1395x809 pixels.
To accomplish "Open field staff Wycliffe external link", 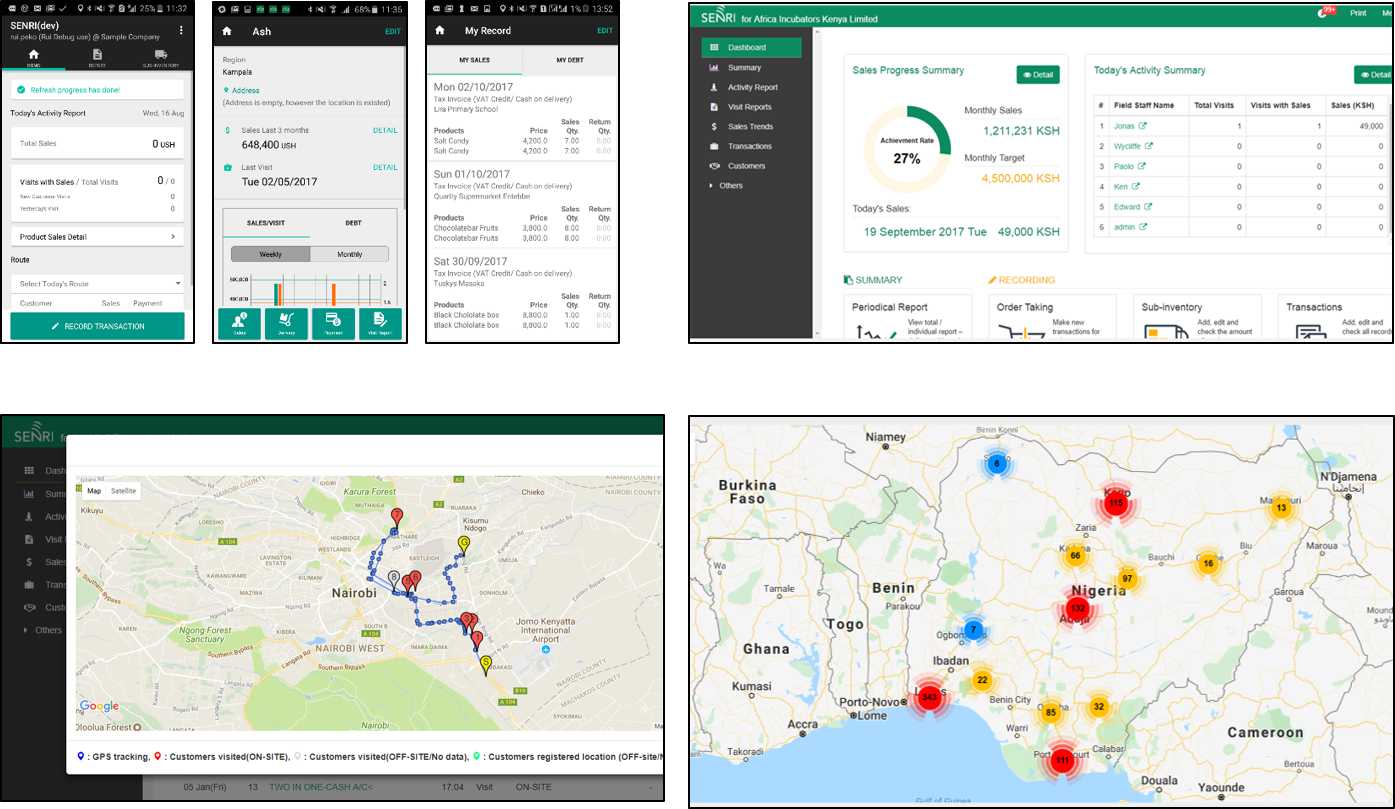I will coord(1149,146).
